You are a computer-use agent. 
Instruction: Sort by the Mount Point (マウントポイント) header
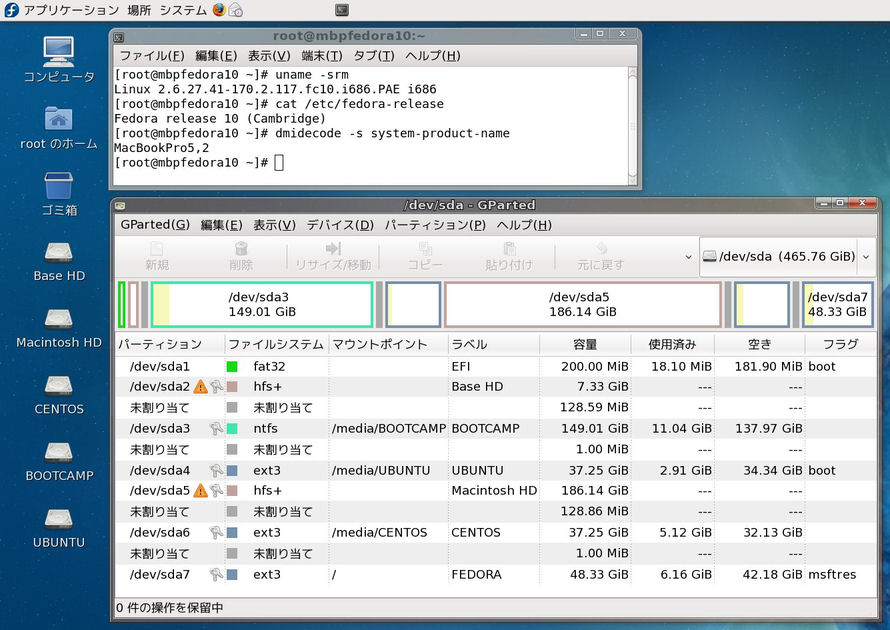tap(388, 344)
